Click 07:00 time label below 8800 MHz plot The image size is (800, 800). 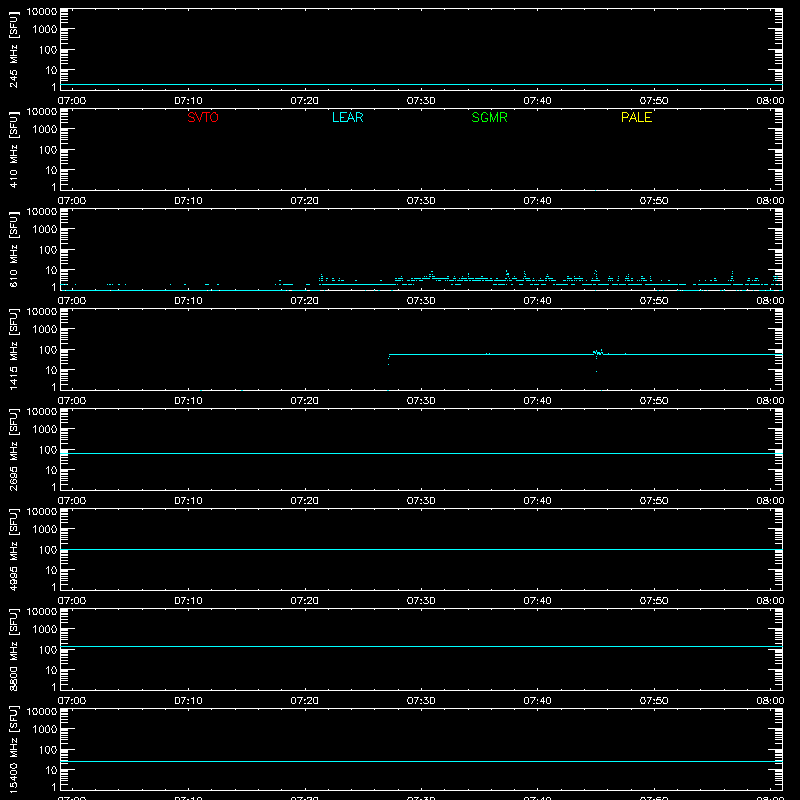pos(72,701)
